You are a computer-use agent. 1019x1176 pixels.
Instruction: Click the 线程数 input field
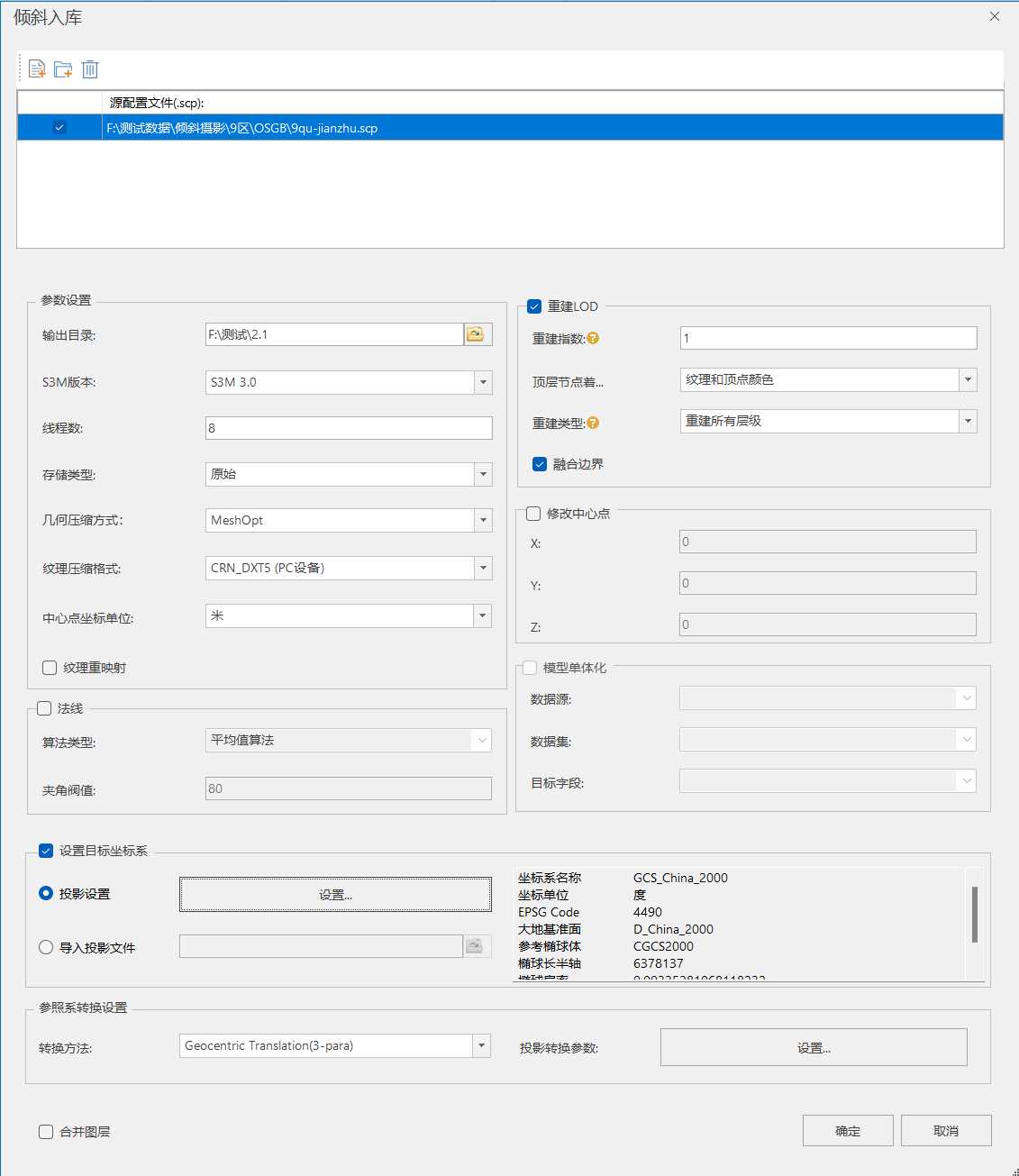click(x=349, y=428)
